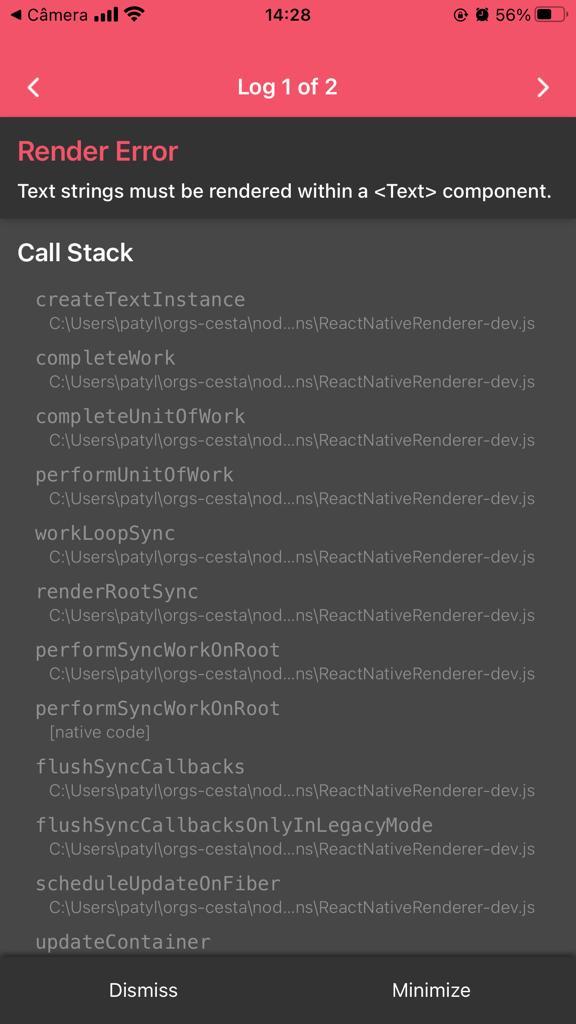Select the flushSyncCallbacksOnlyInLegacyMode frame

point(285,835)
